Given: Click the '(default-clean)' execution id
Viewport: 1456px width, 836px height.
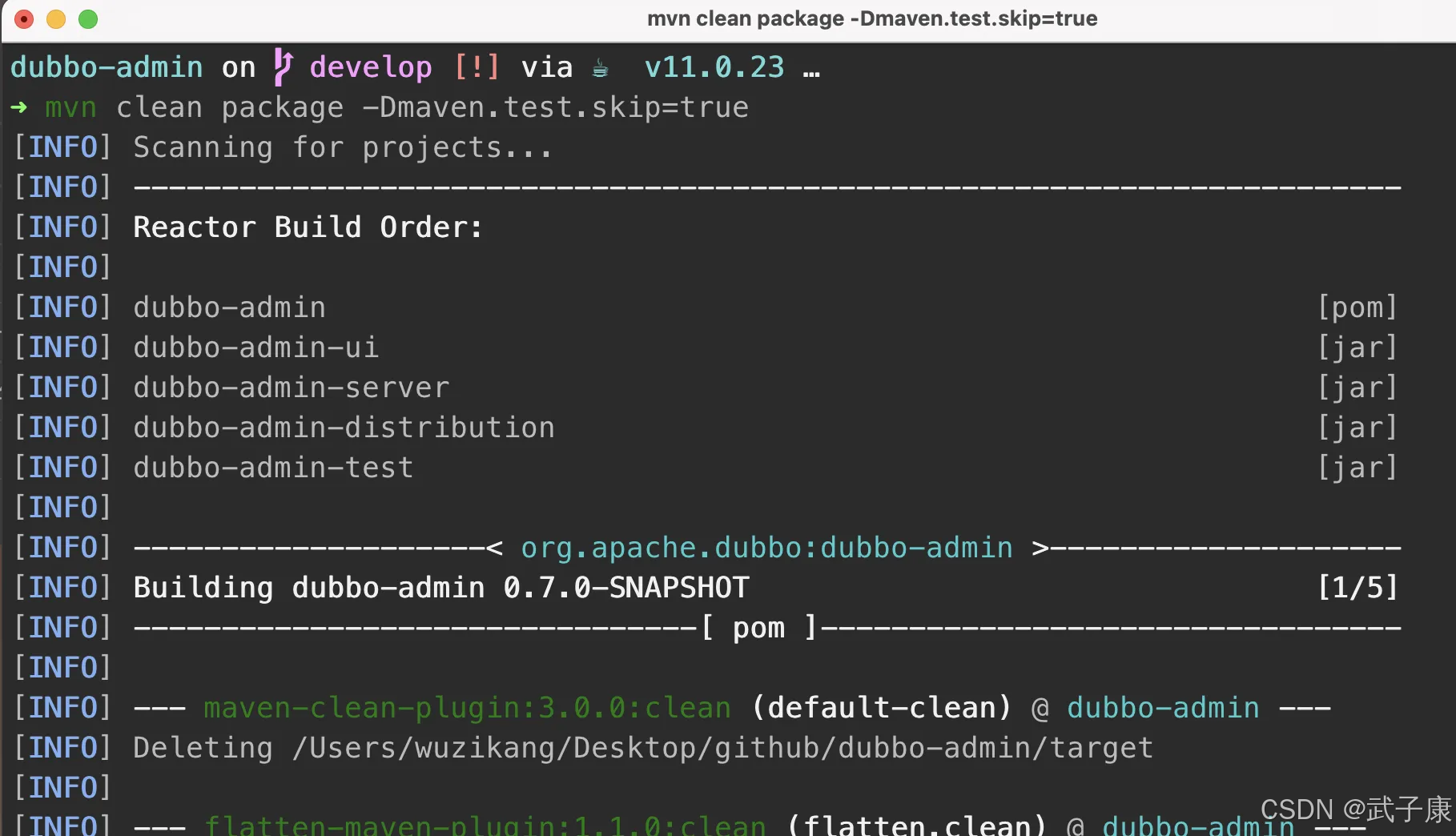Looking at the screenshot, I should tap(882, 708).
